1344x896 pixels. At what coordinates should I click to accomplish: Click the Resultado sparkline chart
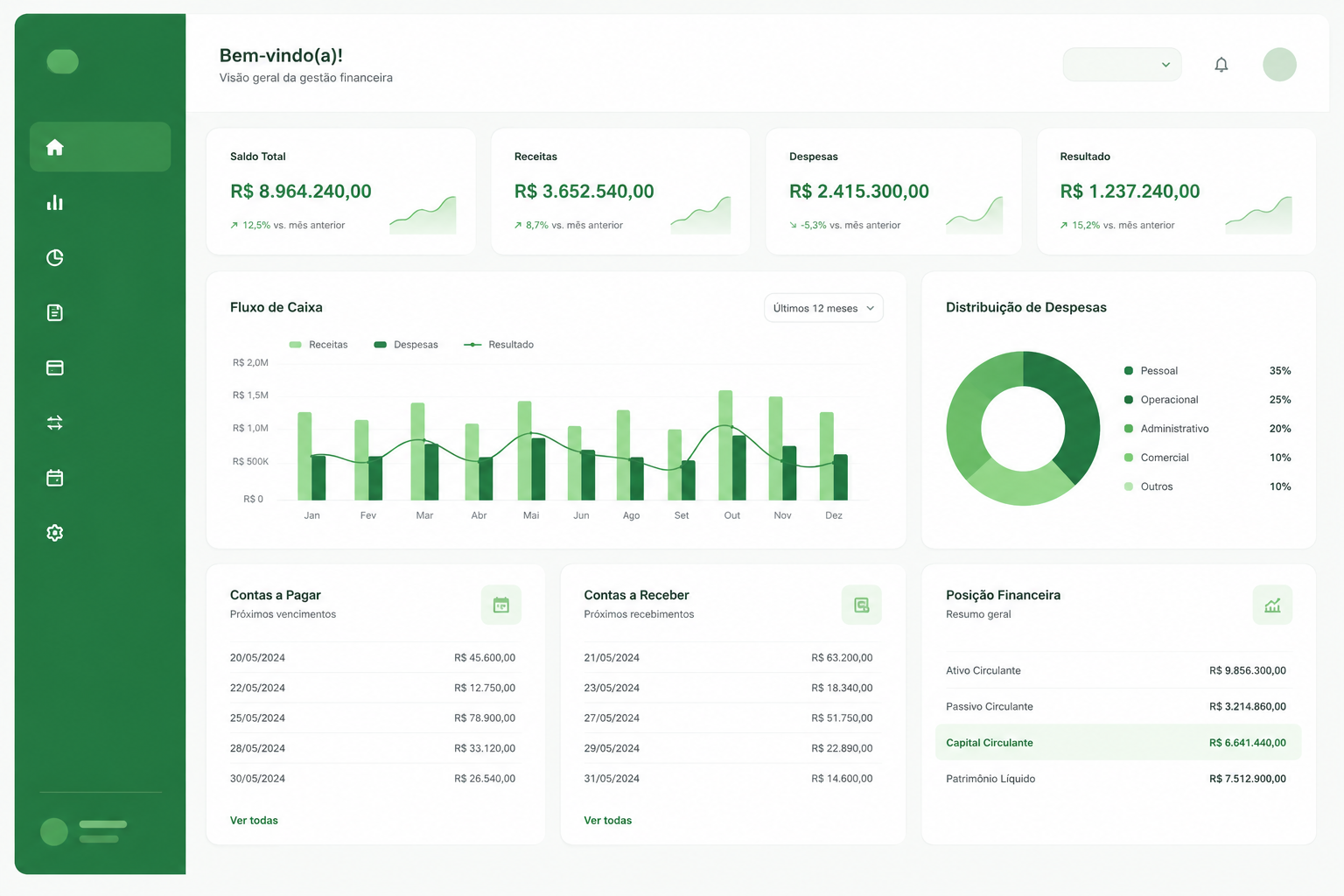coord(1258,215)
